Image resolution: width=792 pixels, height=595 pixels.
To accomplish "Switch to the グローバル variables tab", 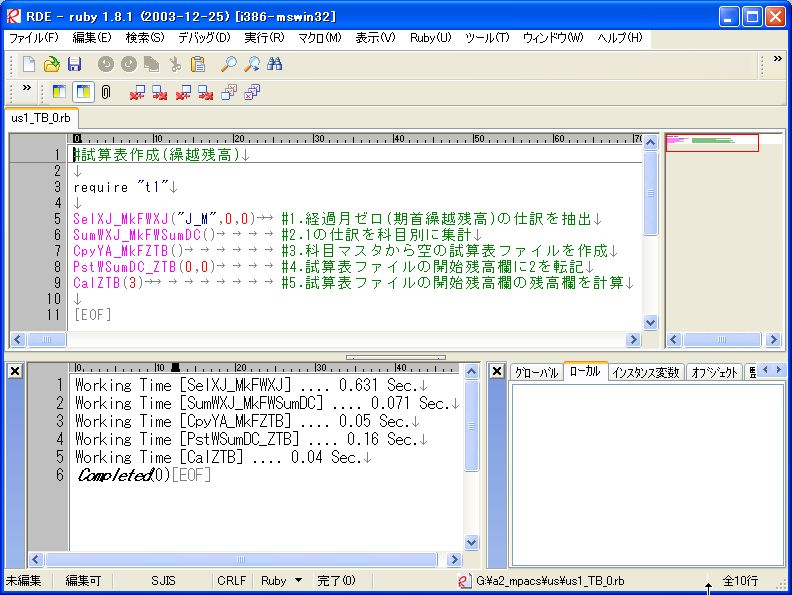I will tap(536, 373).
